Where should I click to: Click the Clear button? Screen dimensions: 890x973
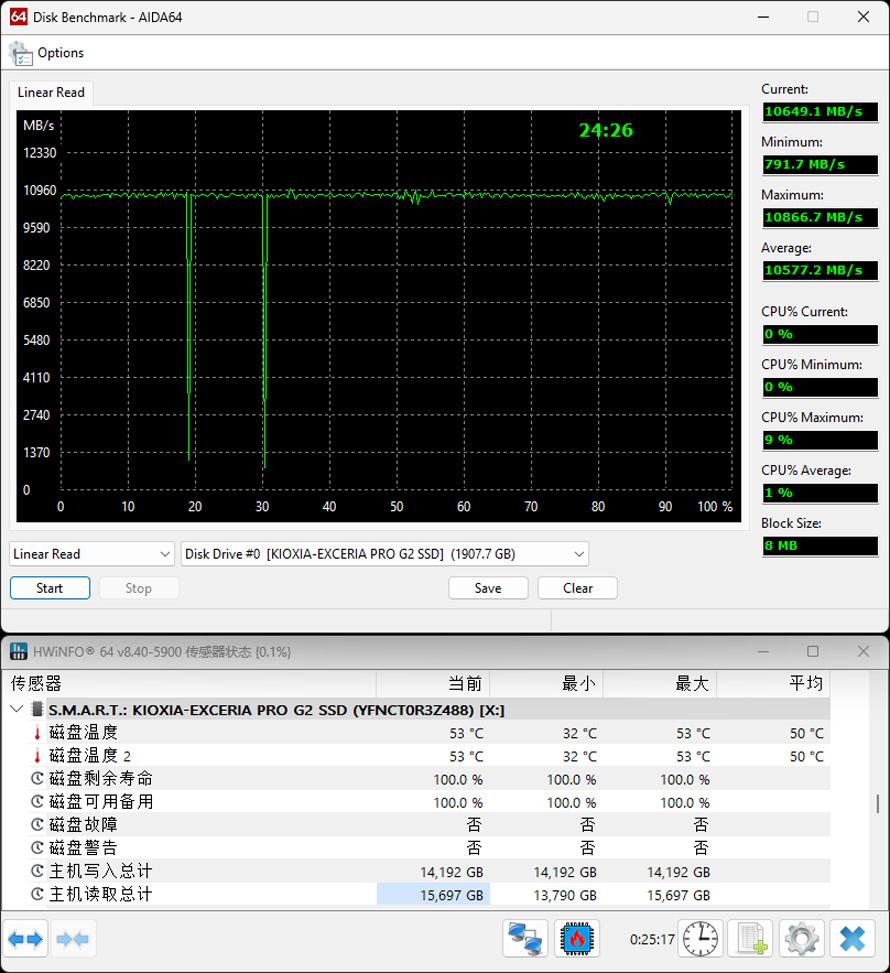pos(577,588)
